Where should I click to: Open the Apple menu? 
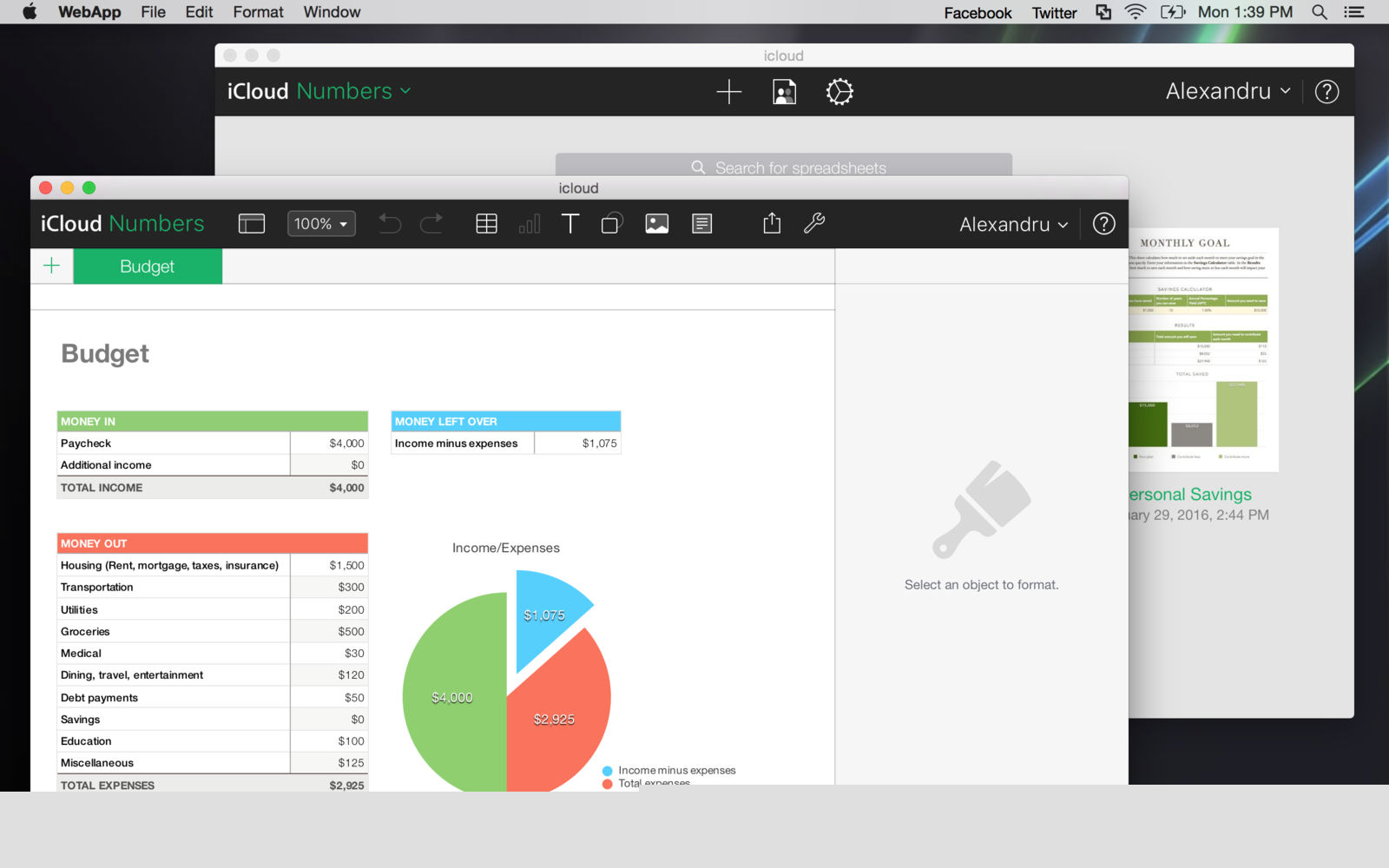point(29,12)
